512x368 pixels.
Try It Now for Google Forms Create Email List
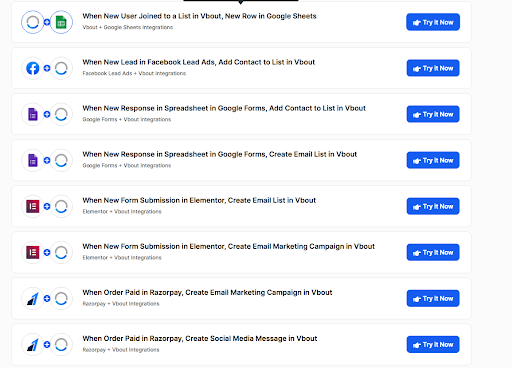click(433, 160)
